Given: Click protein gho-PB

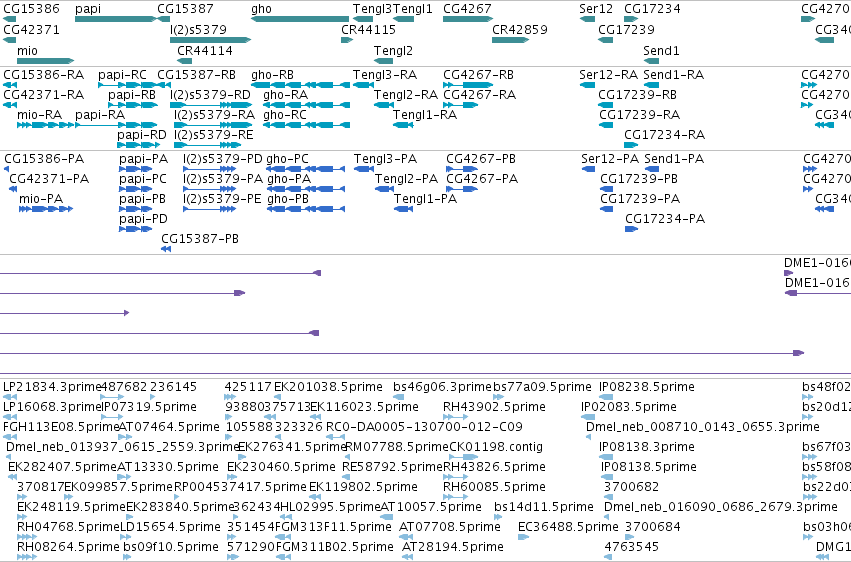Looking at the screenshot, I should coord(306,209).
